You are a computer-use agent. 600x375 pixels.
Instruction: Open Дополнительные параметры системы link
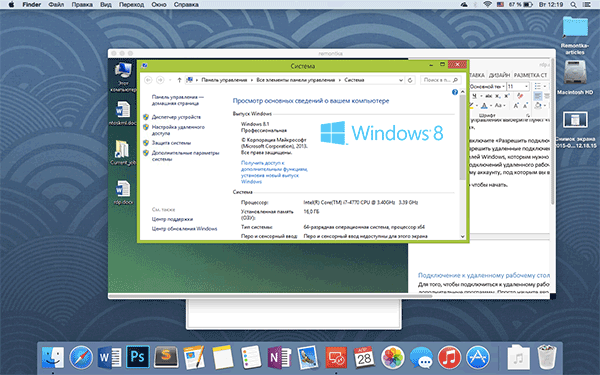[x=185, y=156]
